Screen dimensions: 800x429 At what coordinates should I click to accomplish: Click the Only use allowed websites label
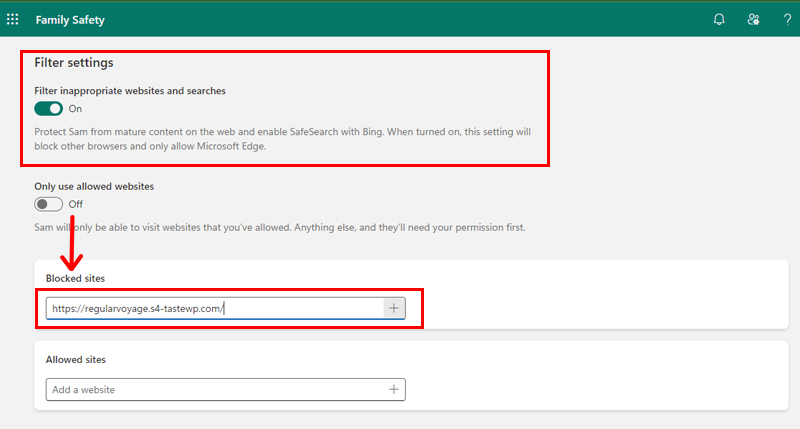point(94,187)
